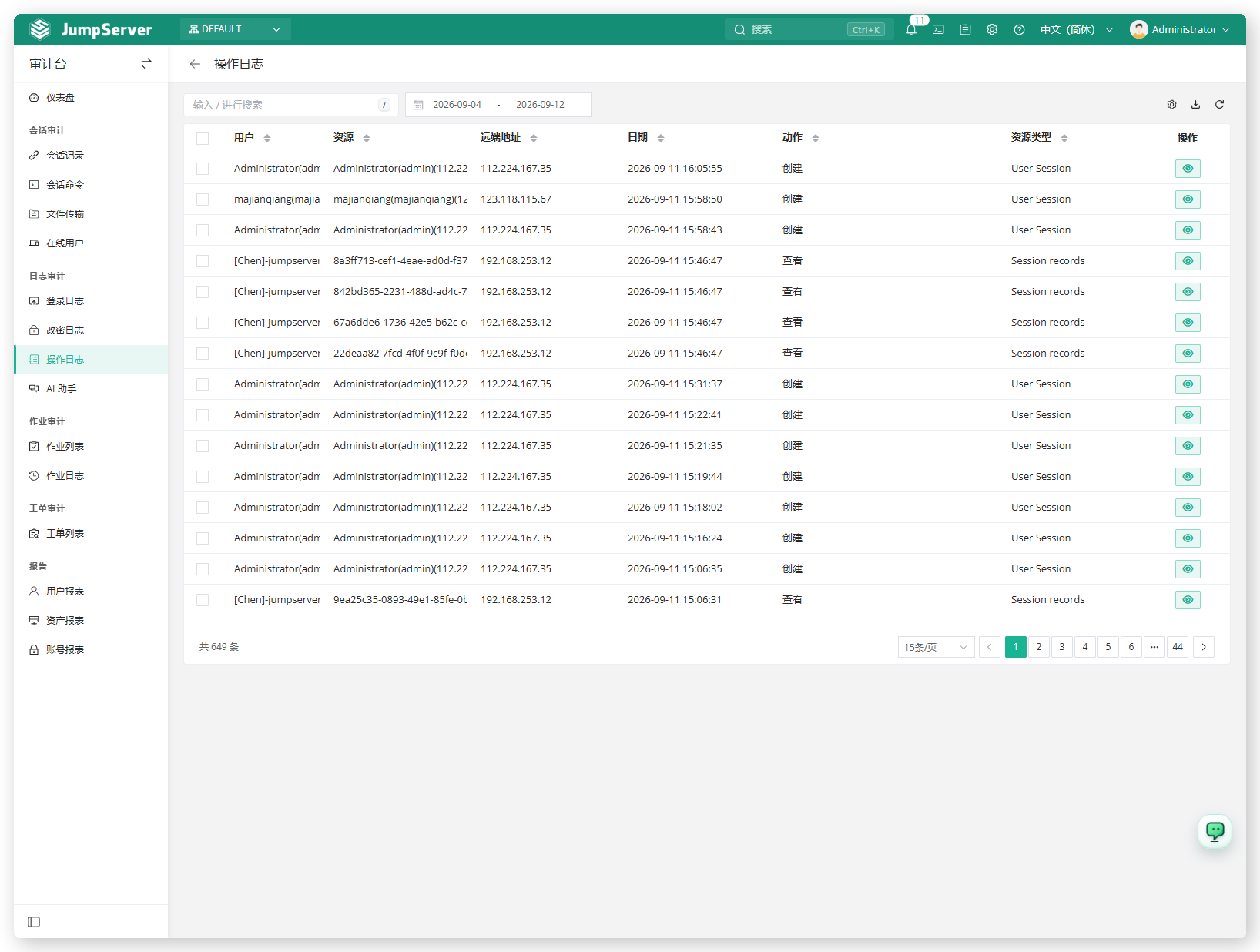Image resolution: width=1260 pixels, height=952 pixels.
Task: View details of the majianqiang 15:58:50 entry
Action: tap(1188, 199)
